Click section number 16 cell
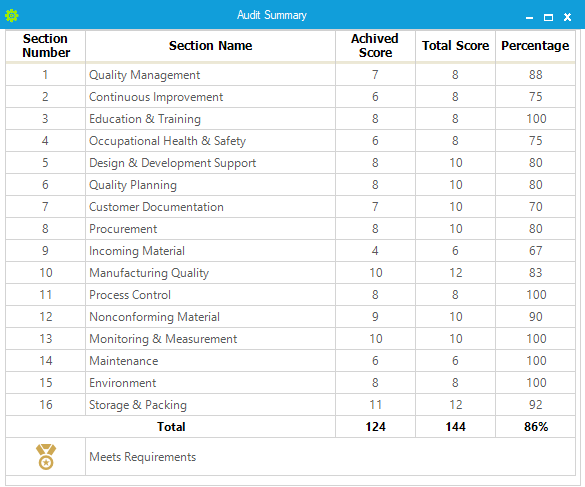The height and width of the screenshot is (487, 585). tap(46, 405)
